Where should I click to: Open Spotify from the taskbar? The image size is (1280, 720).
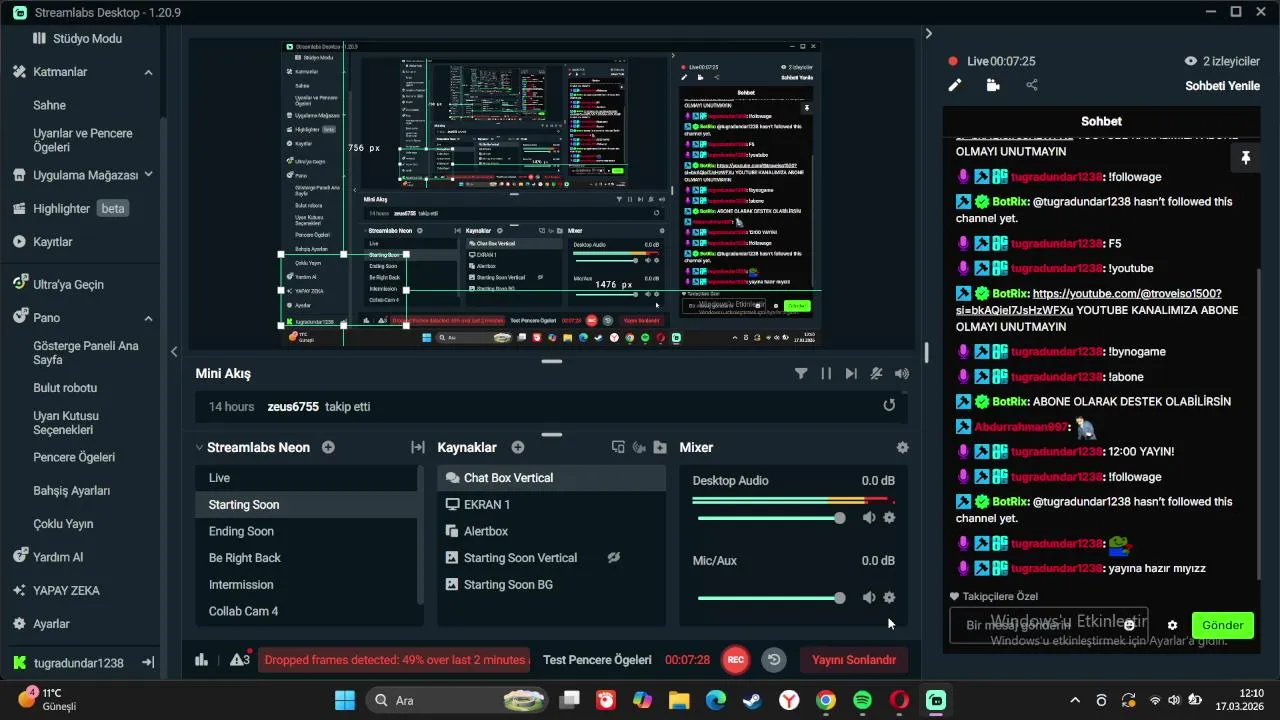862,700
